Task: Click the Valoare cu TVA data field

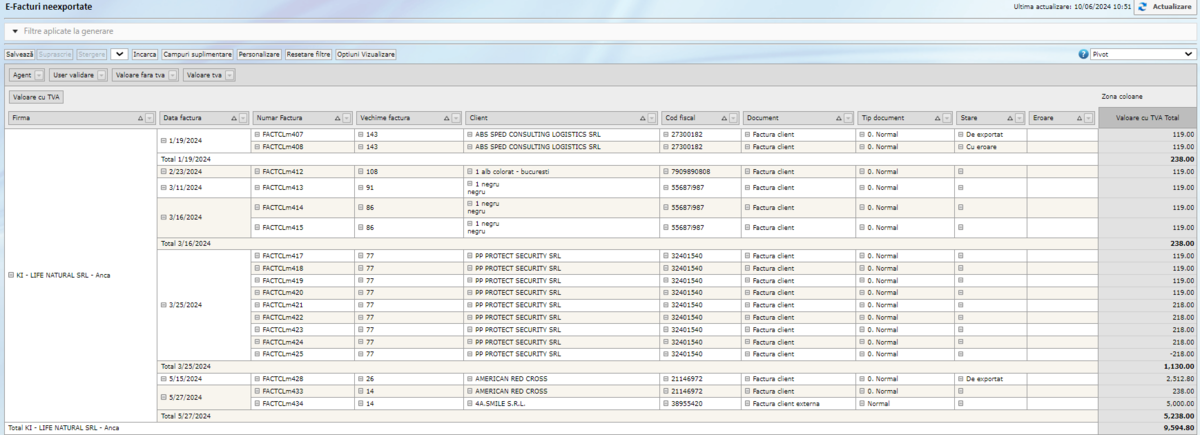Action: point(36,97)
